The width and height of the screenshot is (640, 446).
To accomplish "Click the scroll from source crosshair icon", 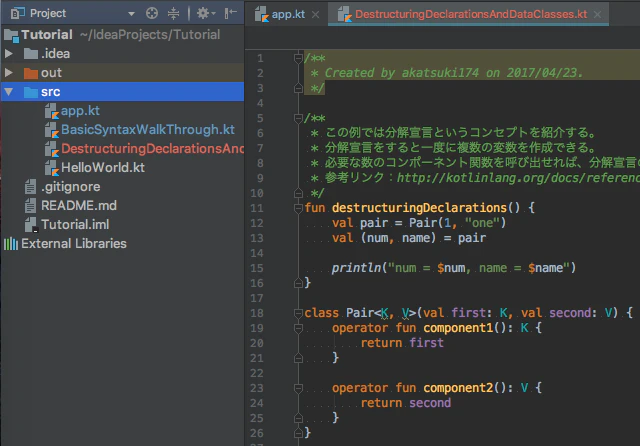I will pyautogui.click(x=152, y=13).
